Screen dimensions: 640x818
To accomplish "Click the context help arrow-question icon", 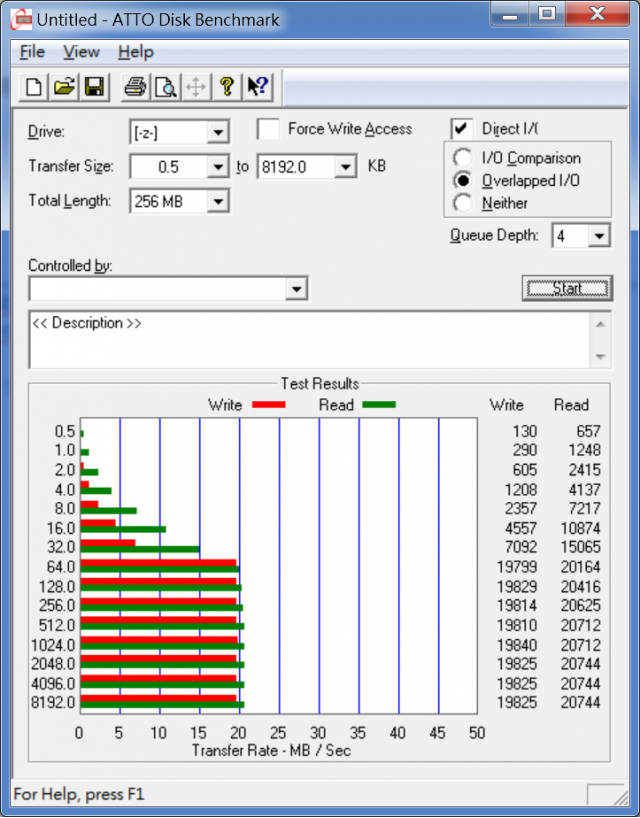I will (x=257, y=87).
